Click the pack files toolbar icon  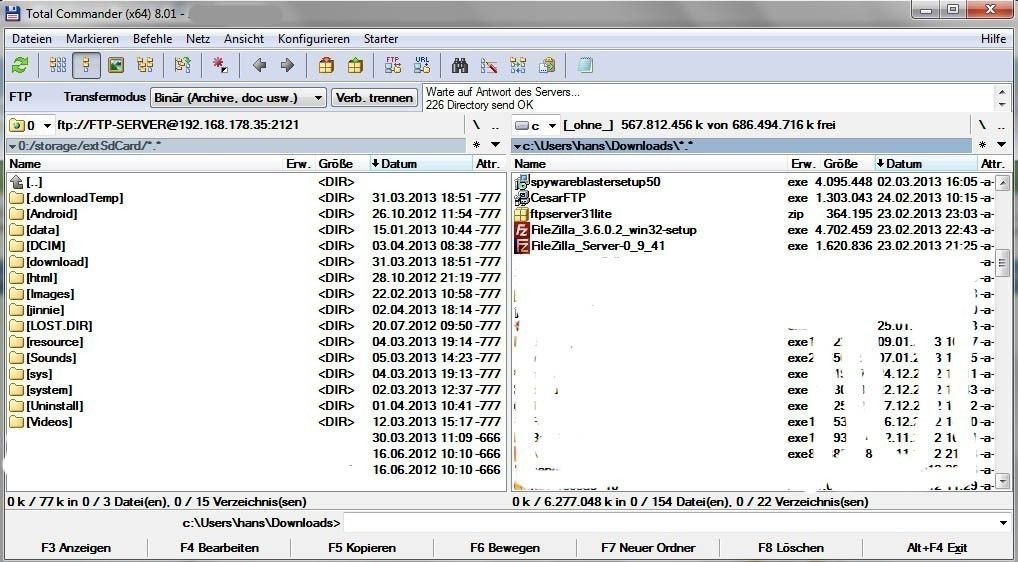click(x=326, y=66)
